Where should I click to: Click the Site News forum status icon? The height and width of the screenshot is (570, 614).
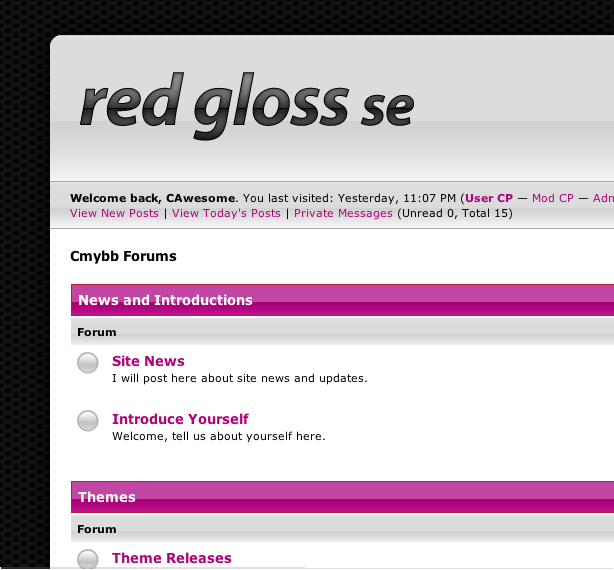88,363
